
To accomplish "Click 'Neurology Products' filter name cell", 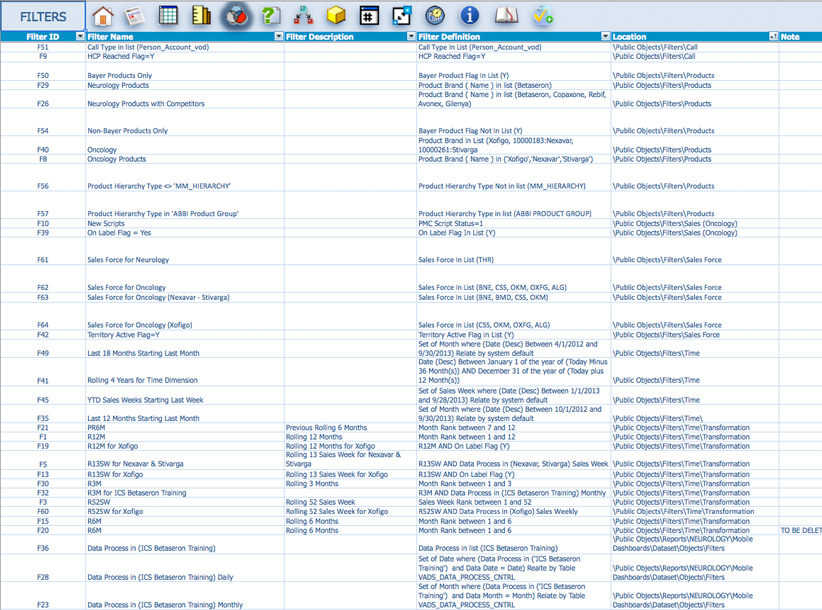I will [118, 85].
